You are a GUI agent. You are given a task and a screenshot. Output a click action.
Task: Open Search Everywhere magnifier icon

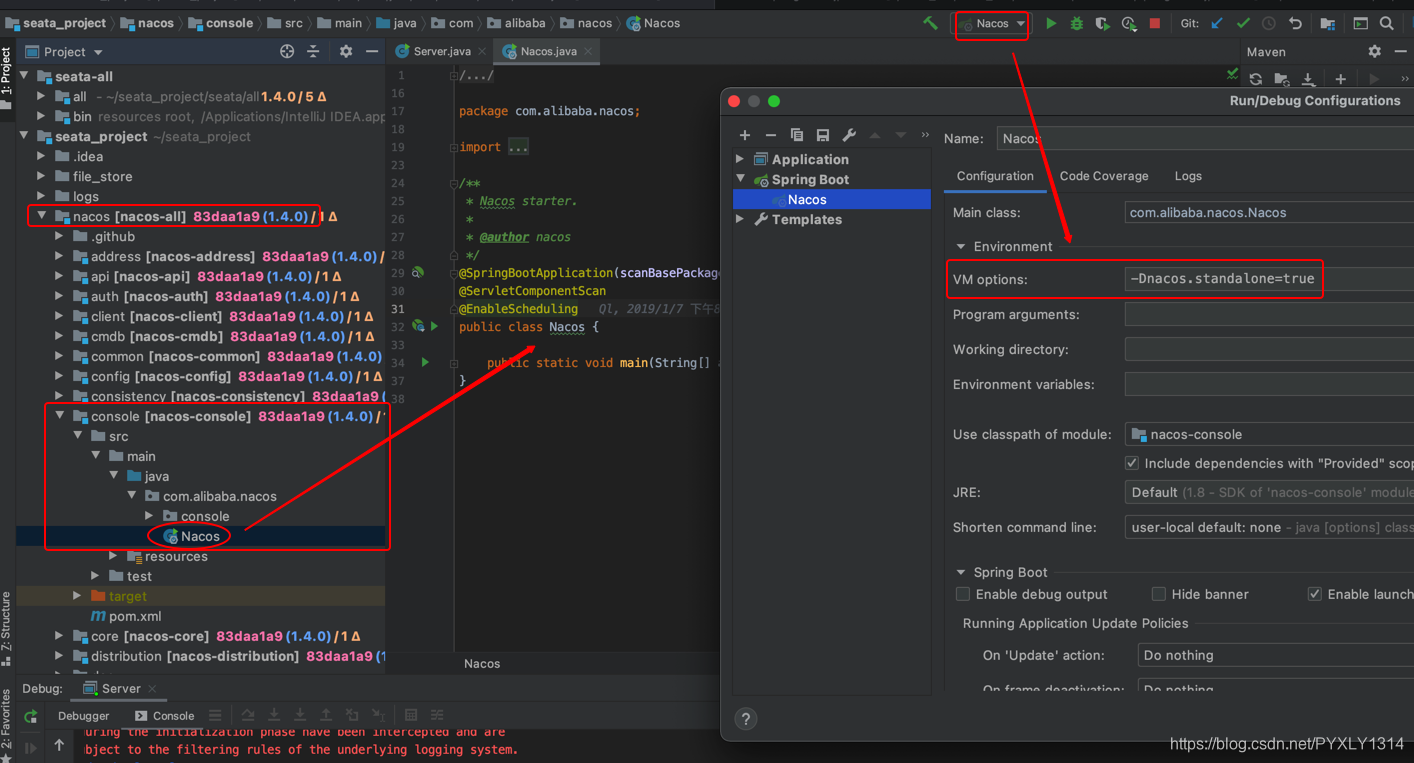point(1387,23)
